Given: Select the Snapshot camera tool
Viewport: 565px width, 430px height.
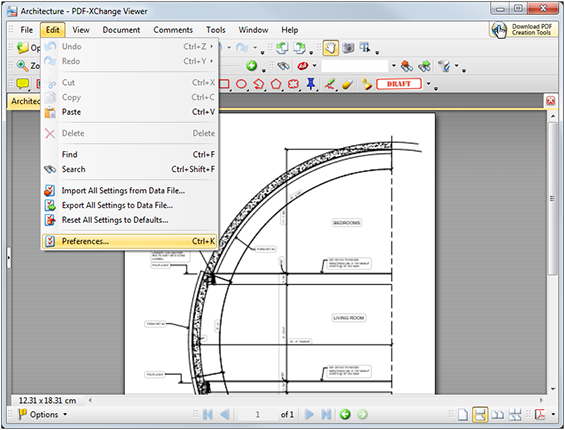Looking at the screenshot, I should pyautogui.click(x=348, y=48).
